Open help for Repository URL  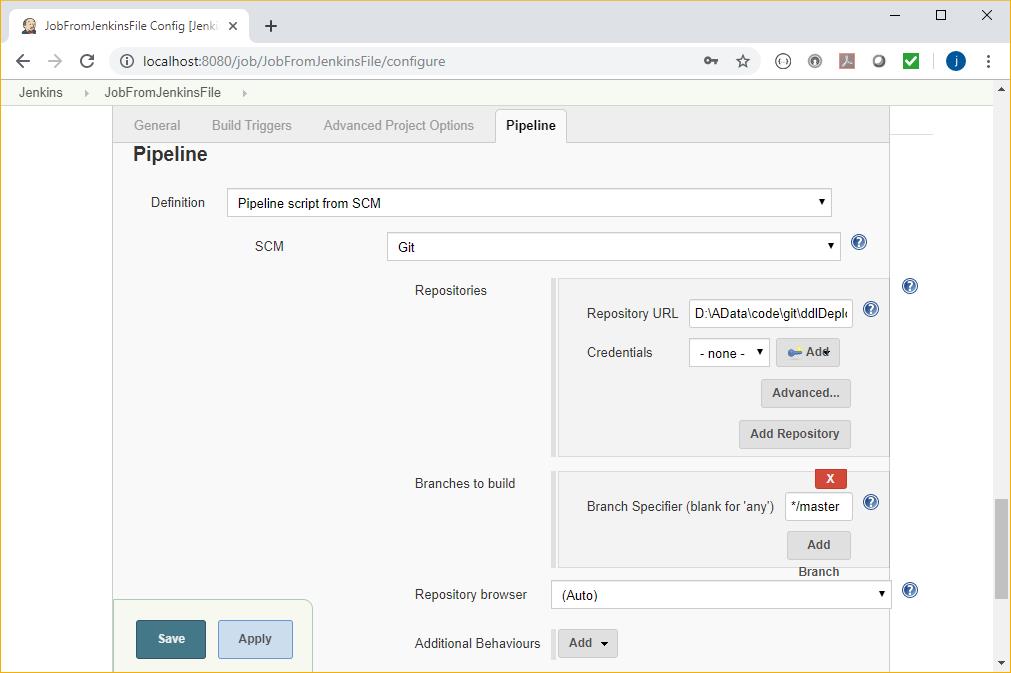pos(870,309)
